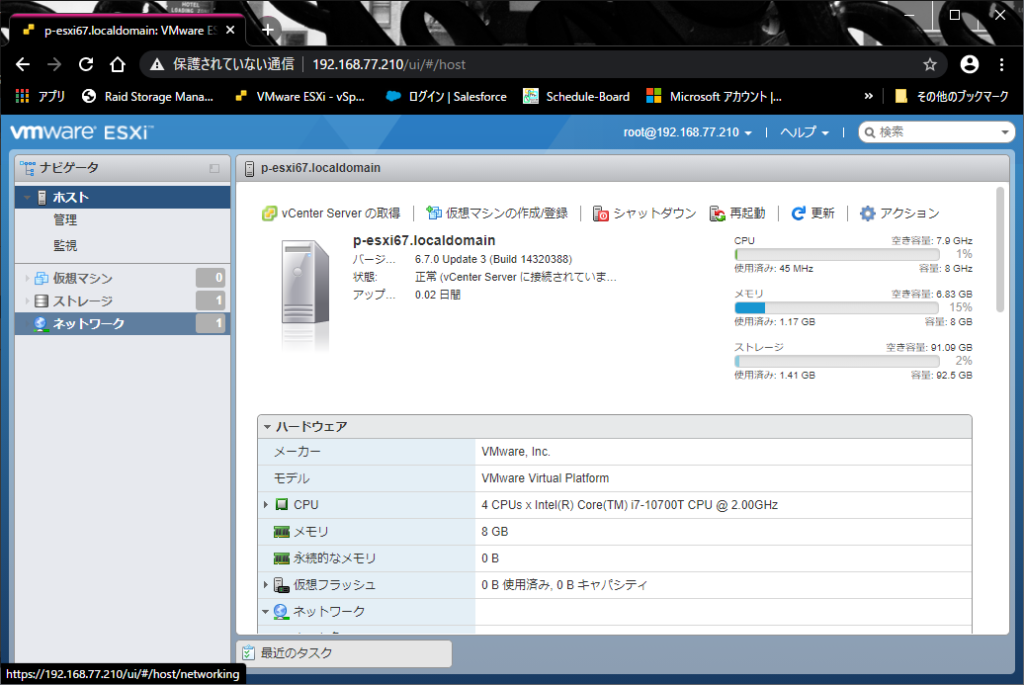Click the VMware ESXi logo

tap(82, 132)
